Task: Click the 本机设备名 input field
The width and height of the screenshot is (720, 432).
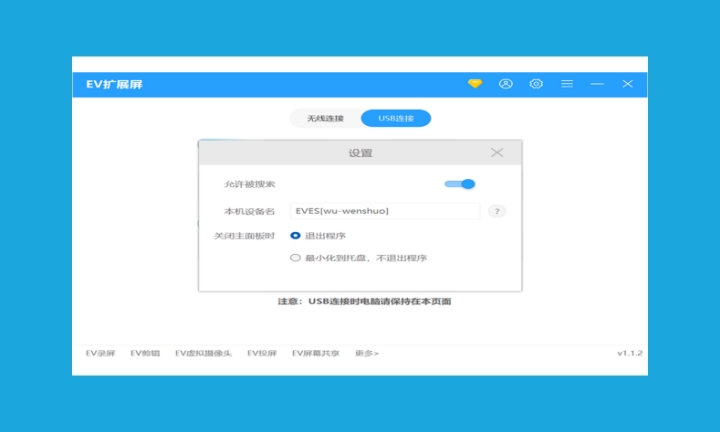Action: (x=385, y=211)
